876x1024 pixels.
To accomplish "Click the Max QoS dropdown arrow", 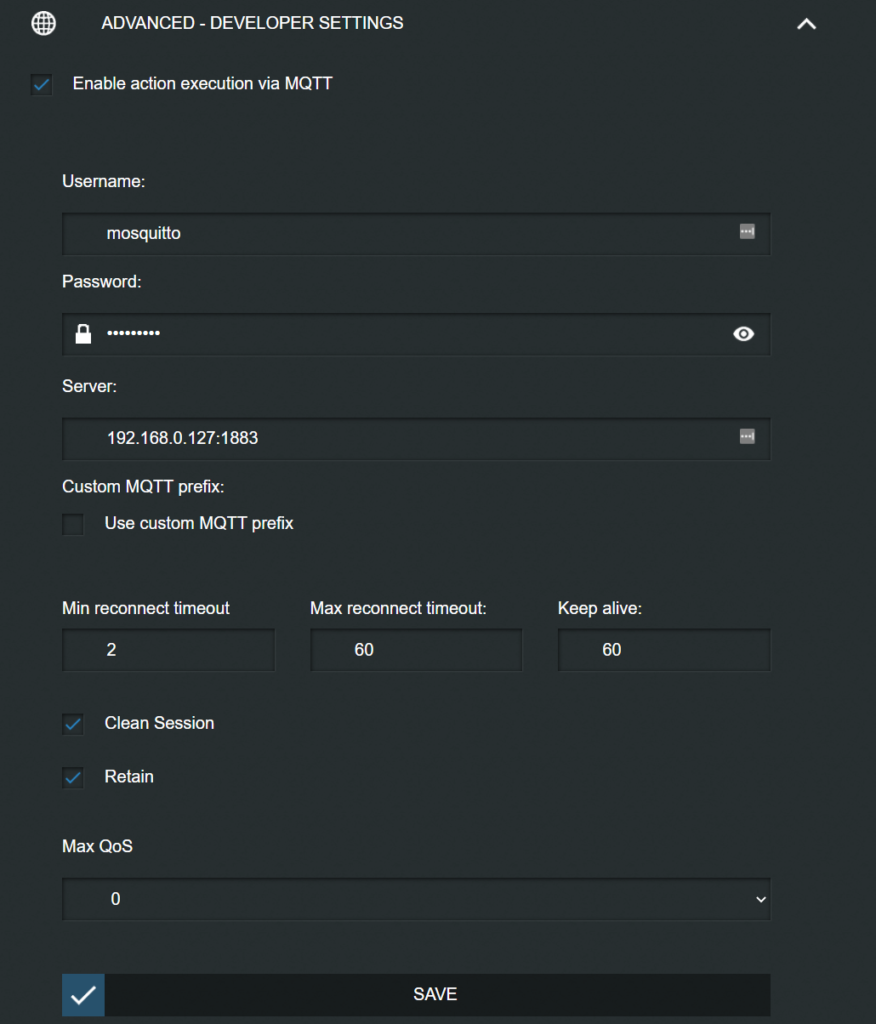I will click(760, 899).
